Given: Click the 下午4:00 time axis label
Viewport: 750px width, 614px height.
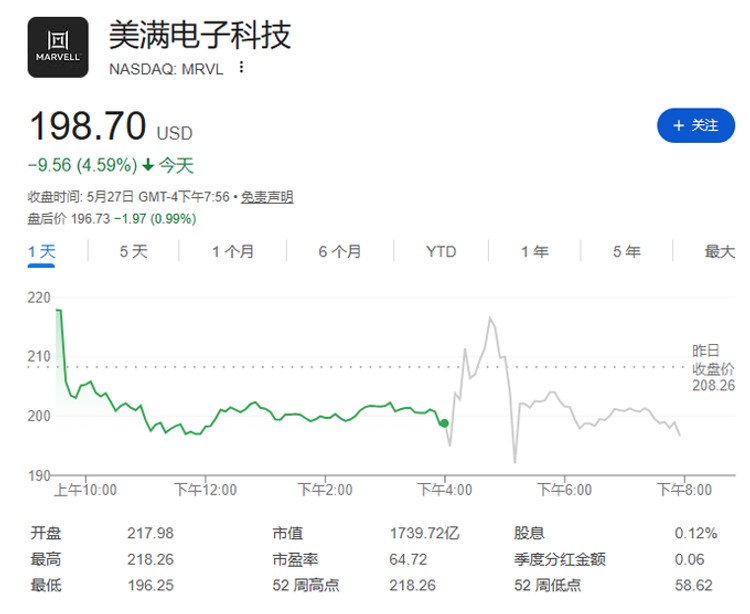Looking at the screenshot, I should [x=445, y=490].
